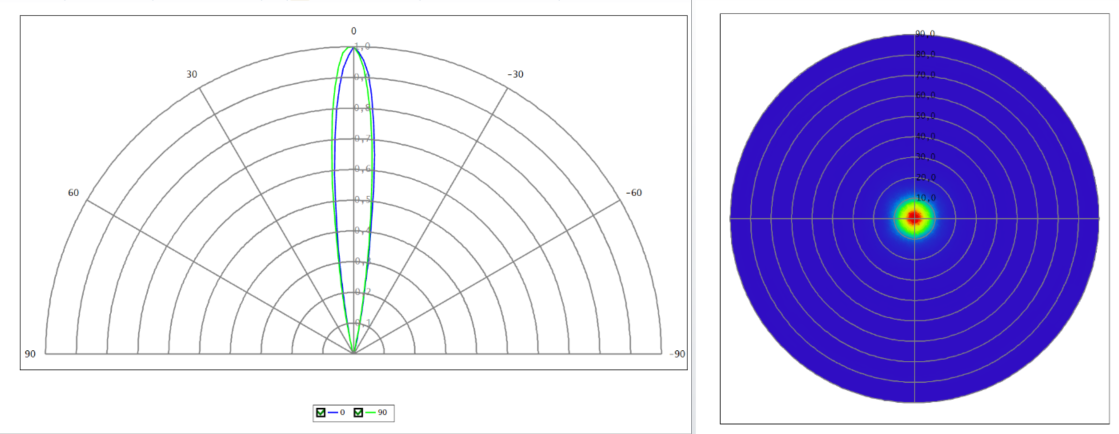Click the polar plot origin point
Viewport: 1119px width, 434px height.
point(353,353)
